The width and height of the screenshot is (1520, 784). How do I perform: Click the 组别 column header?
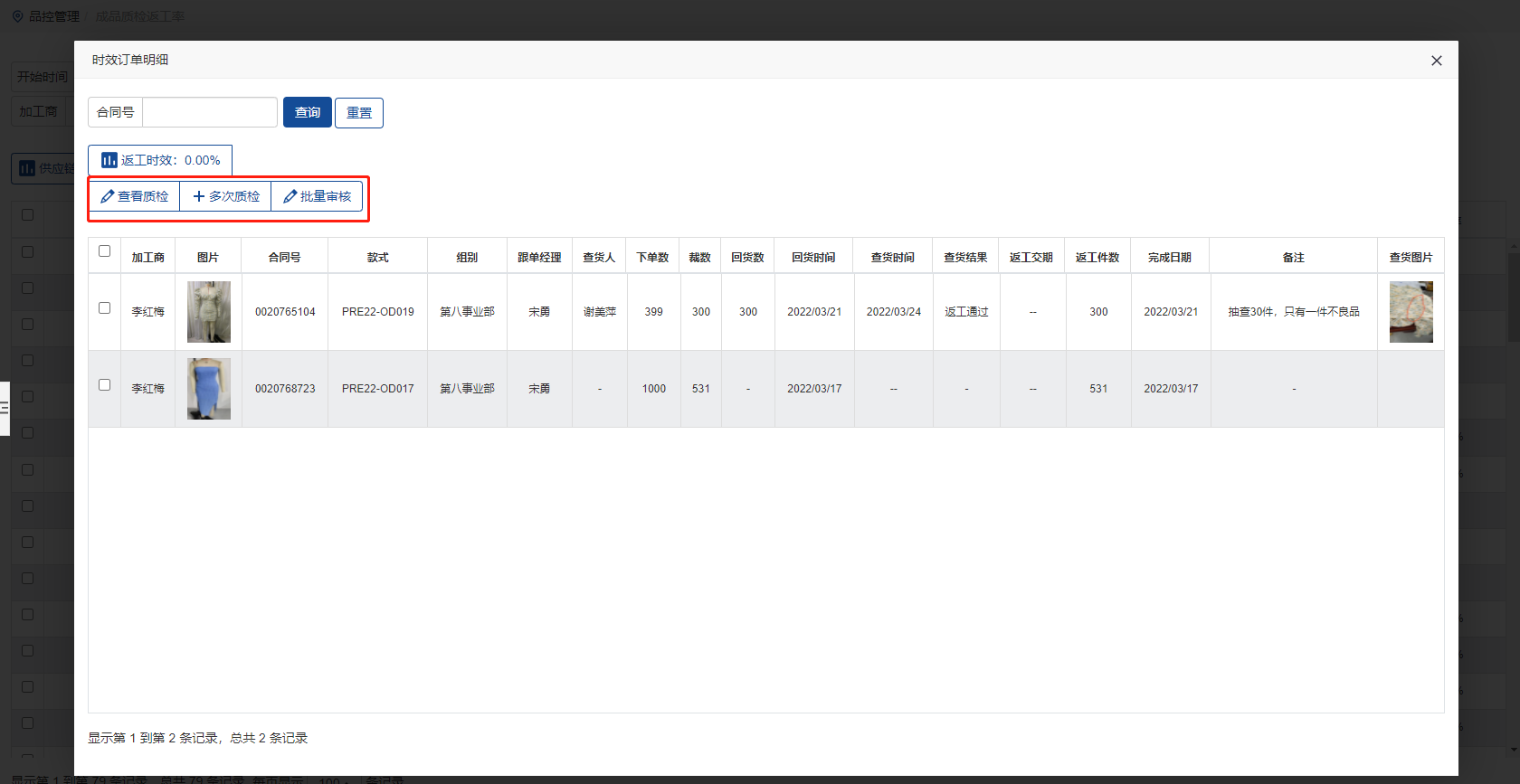tap(468, 258)
